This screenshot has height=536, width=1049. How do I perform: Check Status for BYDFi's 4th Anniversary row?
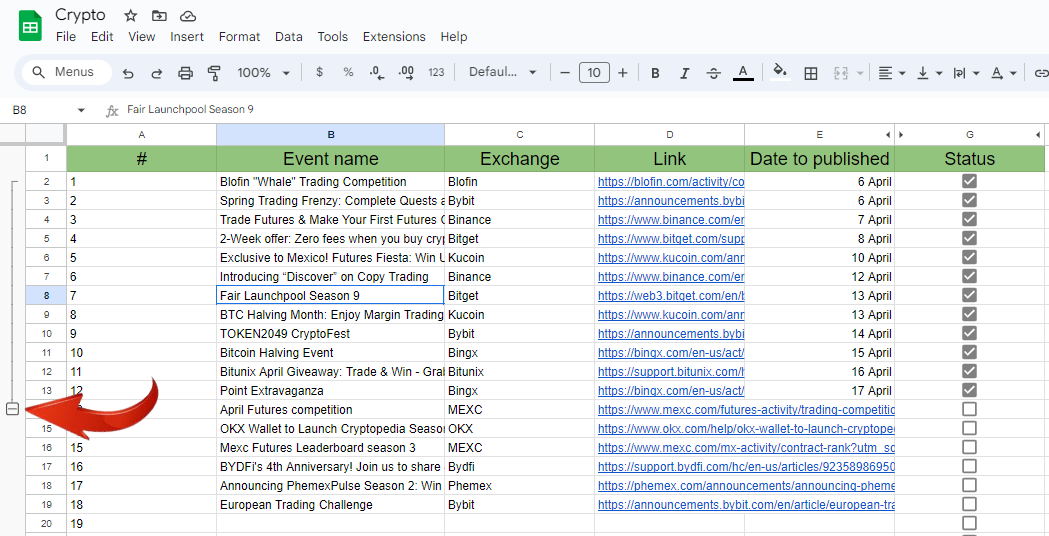(969, 466)
